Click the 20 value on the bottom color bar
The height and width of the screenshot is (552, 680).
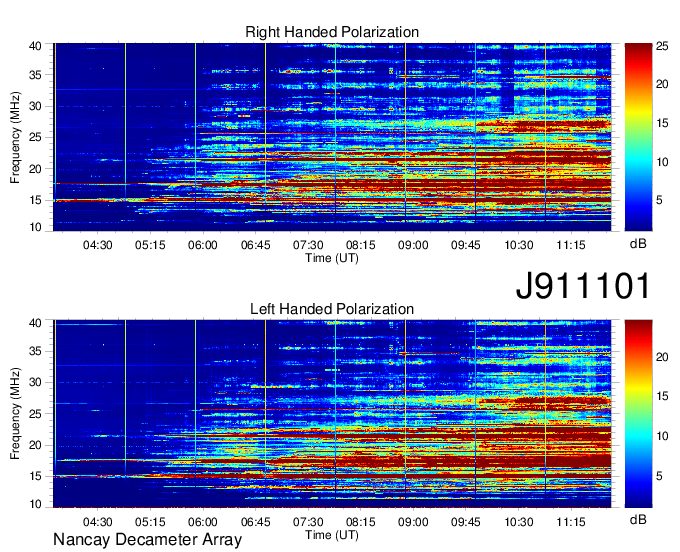pyautogui.click(x=662, y=357)
